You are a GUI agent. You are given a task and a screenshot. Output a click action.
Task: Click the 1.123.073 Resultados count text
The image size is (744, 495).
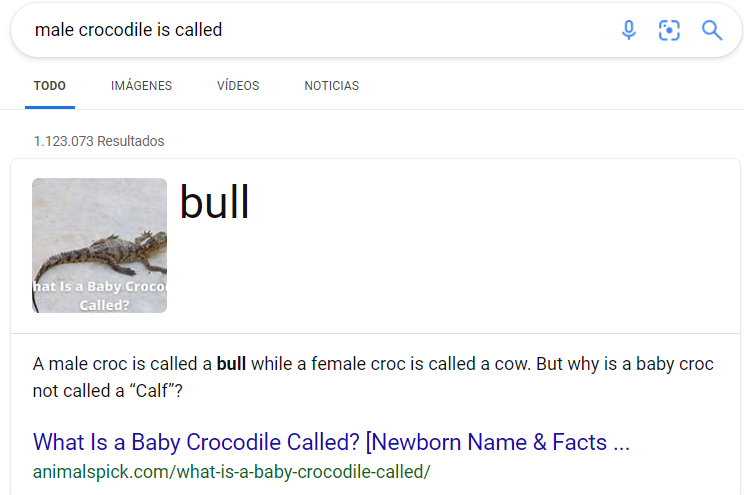(99, 141)
